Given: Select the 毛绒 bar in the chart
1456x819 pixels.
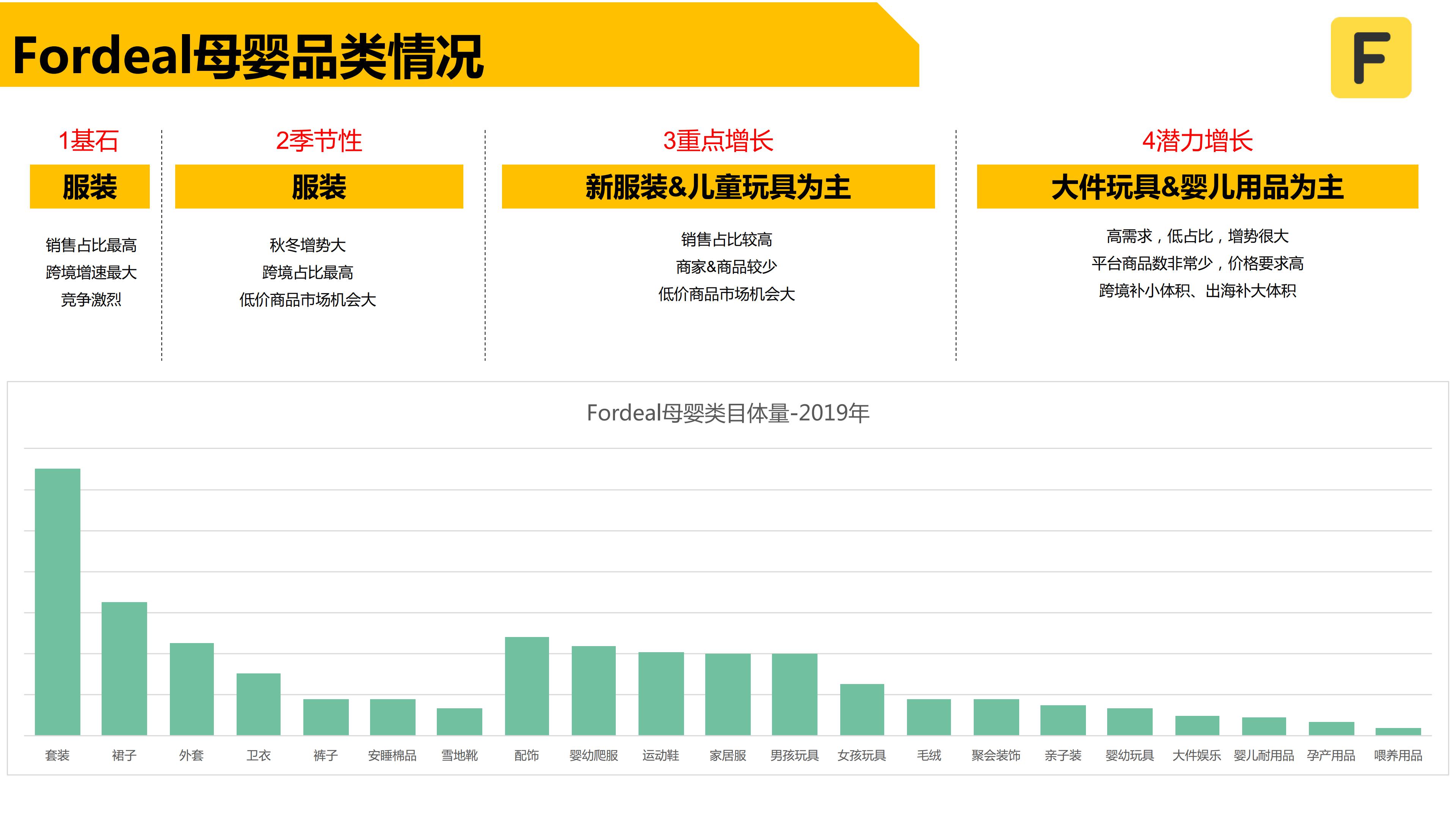Looking at the screenshot, I should pyautogui.click(x=929, y=717).
